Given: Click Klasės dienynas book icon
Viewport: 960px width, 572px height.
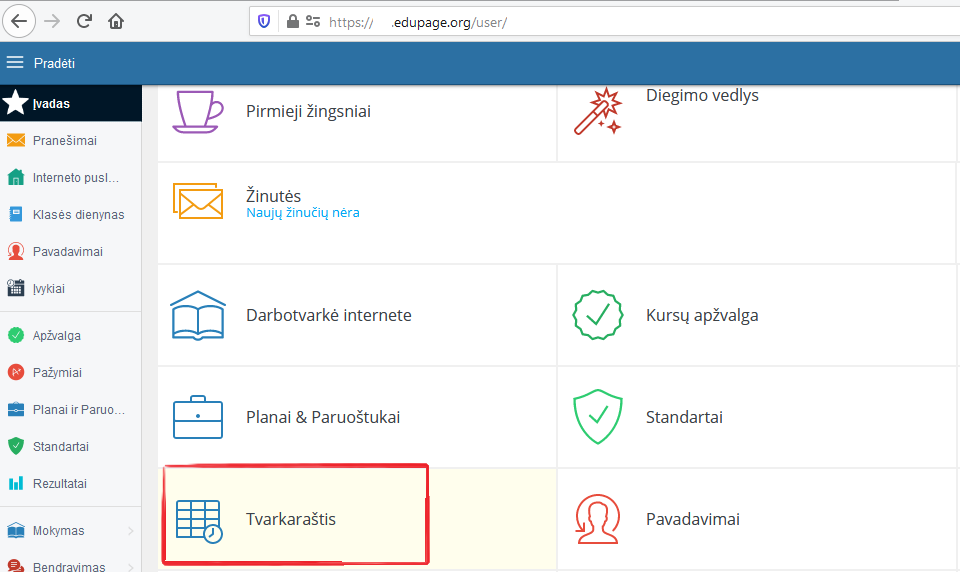Looking at the screenshot, I should [16, 214].
